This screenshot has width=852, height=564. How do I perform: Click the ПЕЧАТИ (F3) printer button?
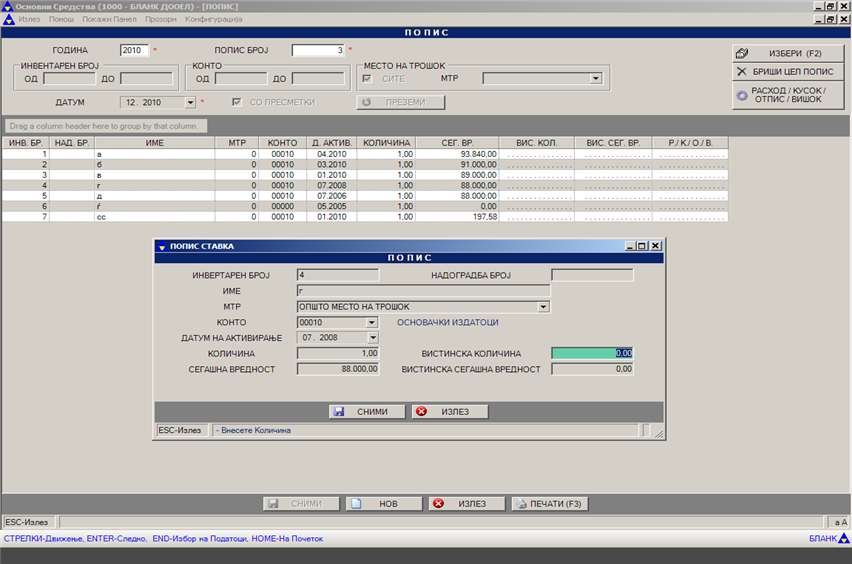click(x=549, y=504)
